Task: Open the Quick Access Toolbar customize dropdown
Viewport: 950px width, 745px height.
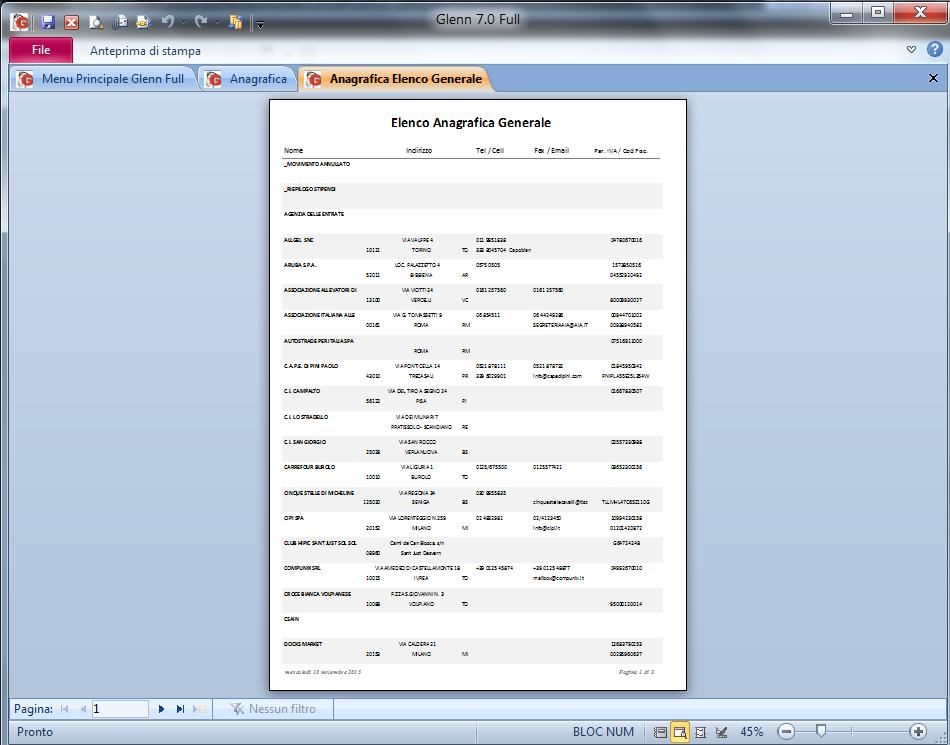Action: point(261,24)
